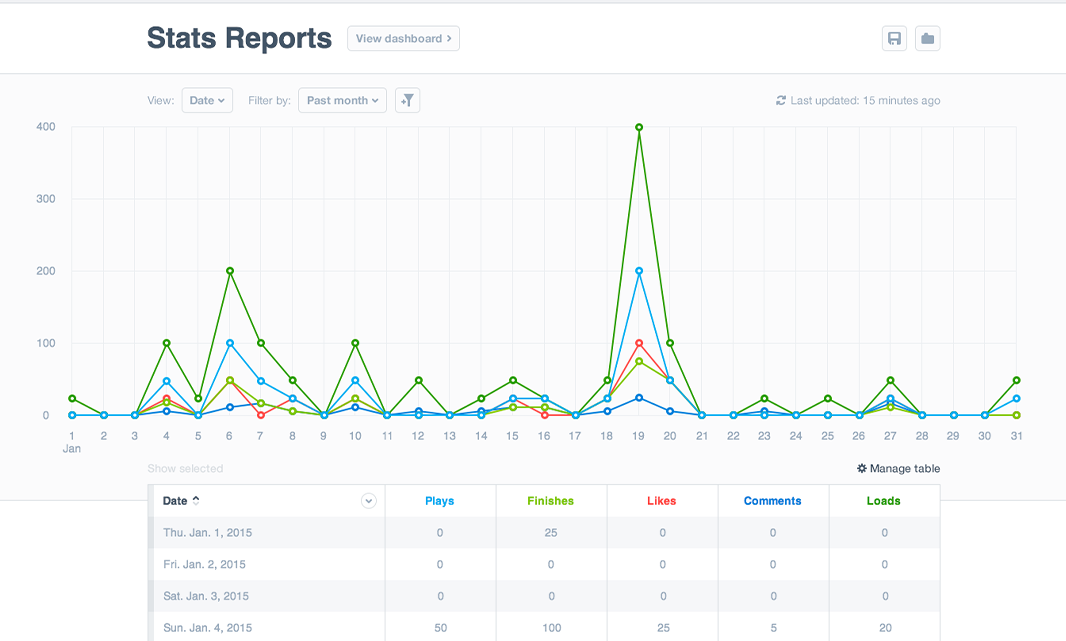
Task: Click the add filter funnel icon
Action: click(407, 100)
